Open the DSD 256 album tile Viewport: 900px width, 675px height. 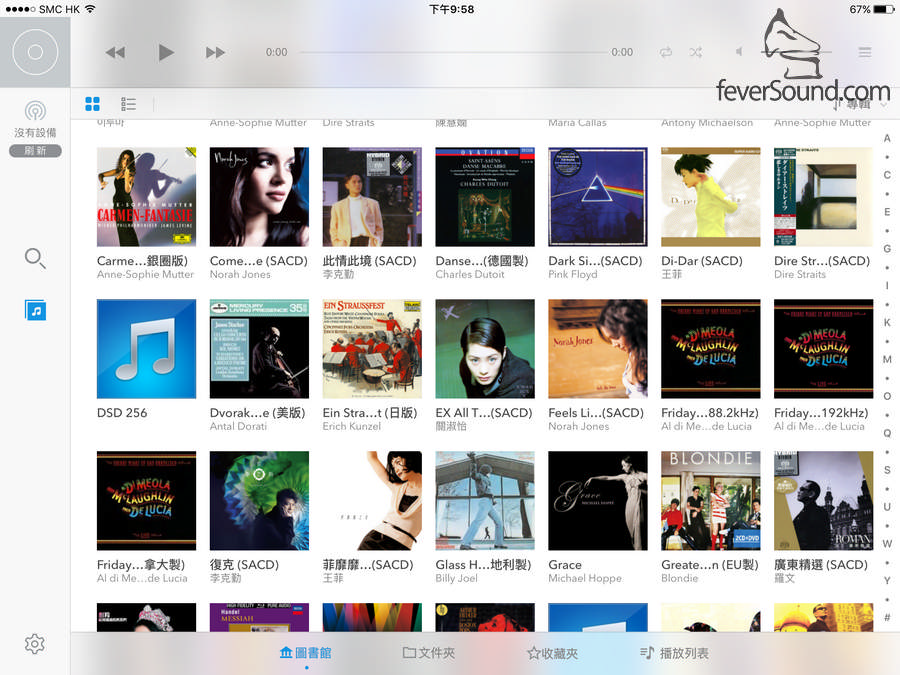tap(146, 349)
